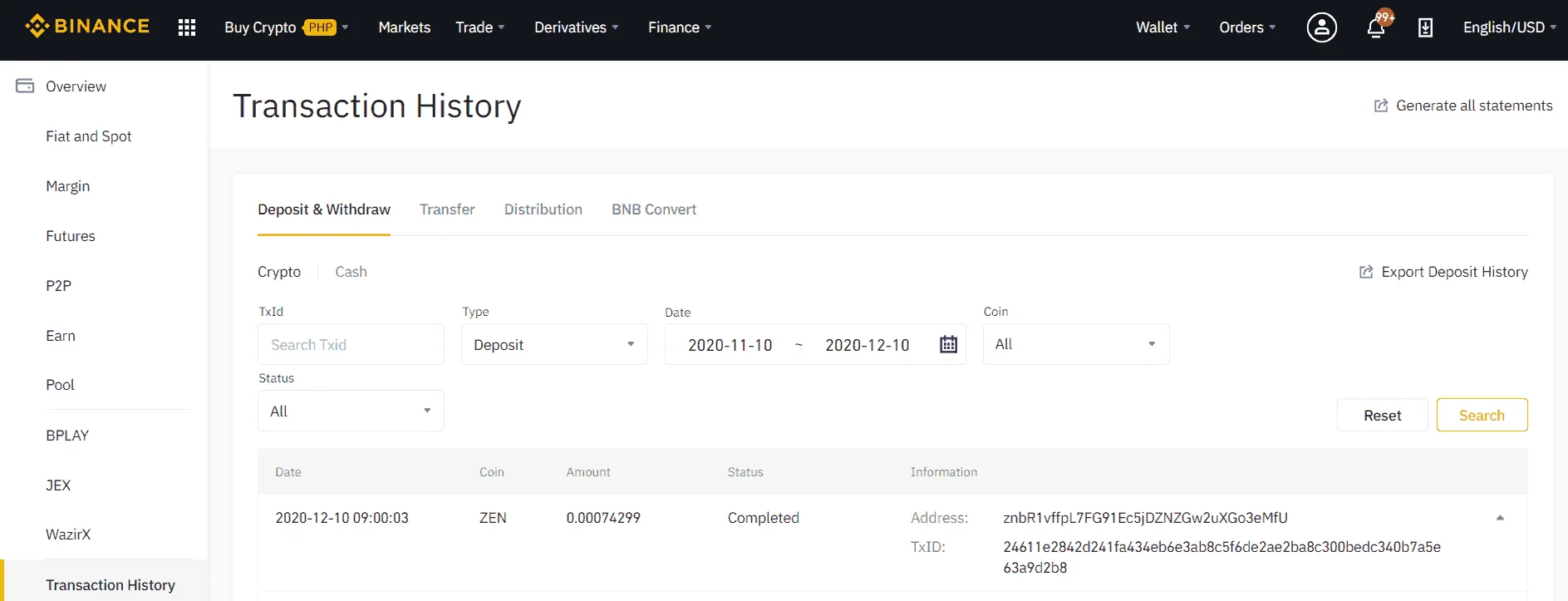Click the TxID hash starting 24611e2842d

point(1221,557)
